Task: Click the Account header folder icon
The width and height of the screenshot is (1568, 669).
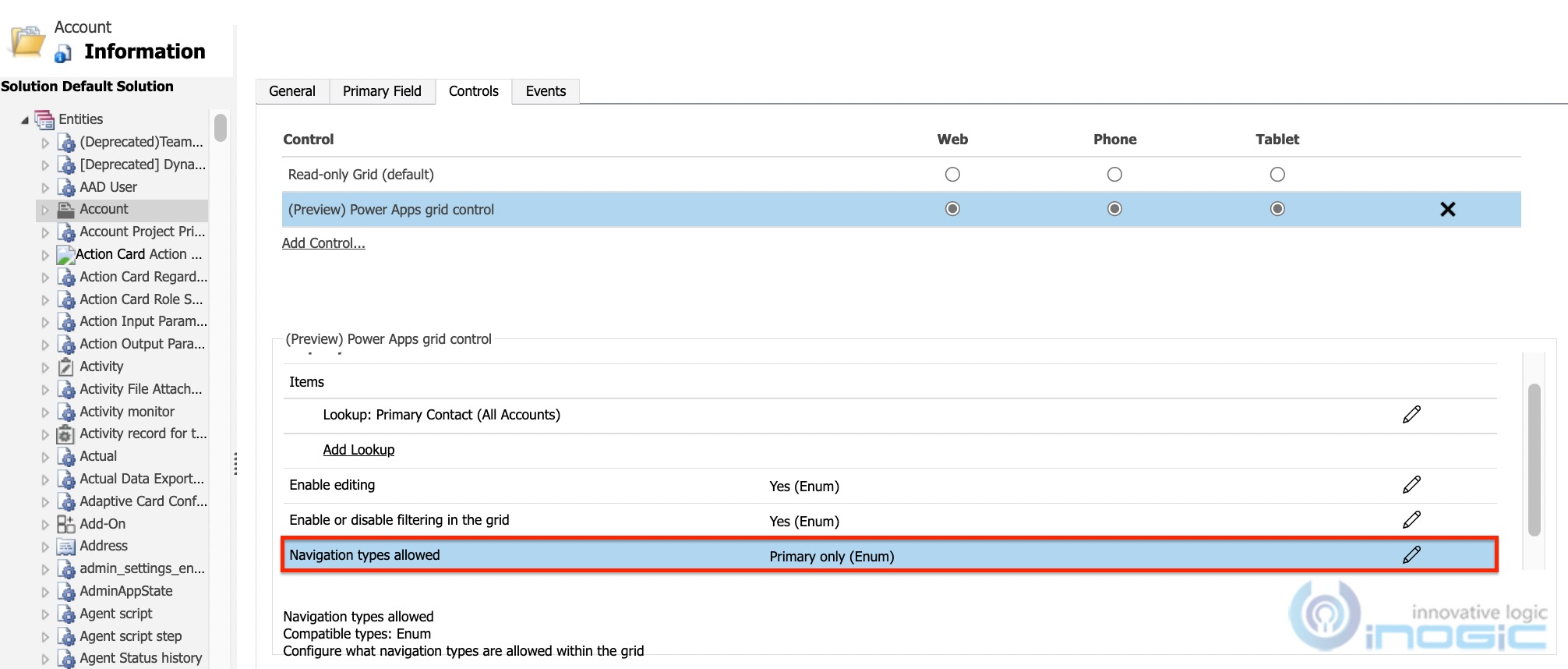Action: 27,41
